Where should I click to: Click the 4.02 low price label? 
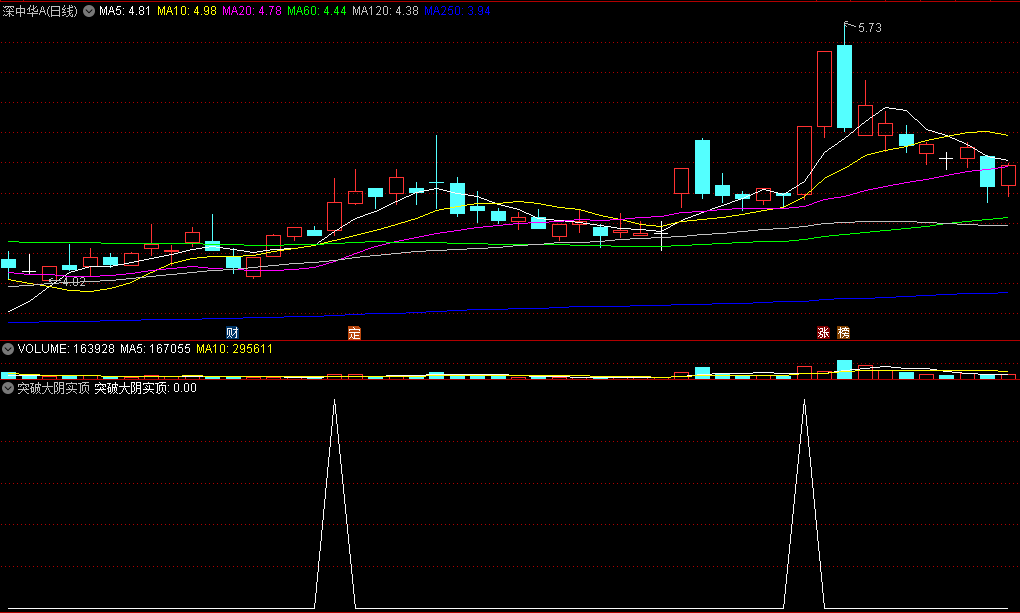coord(74,282)
